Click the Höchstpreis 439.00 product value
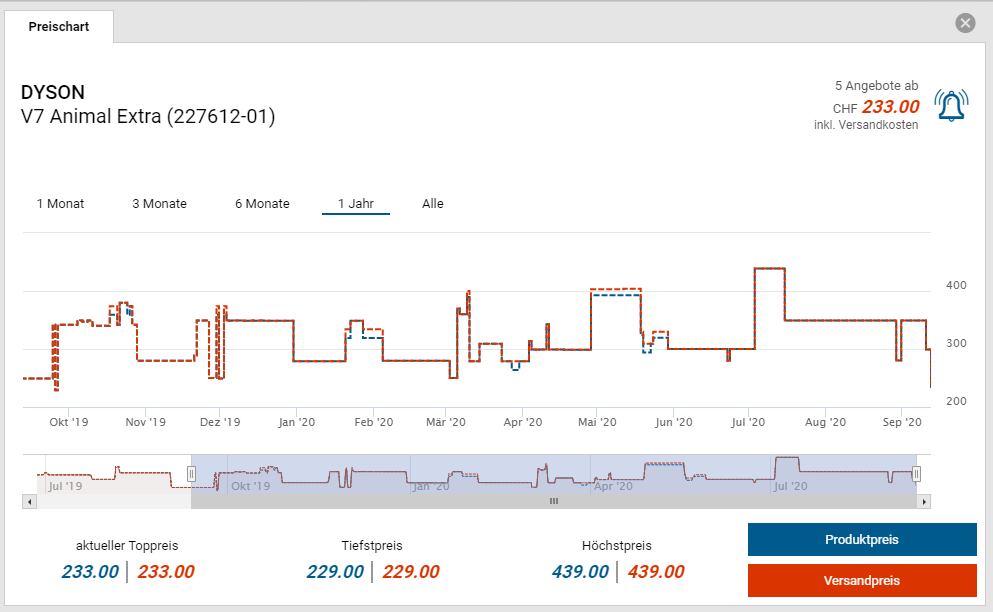Image resolution: width=993 pixels, height=612 pixels. point(579,572)
